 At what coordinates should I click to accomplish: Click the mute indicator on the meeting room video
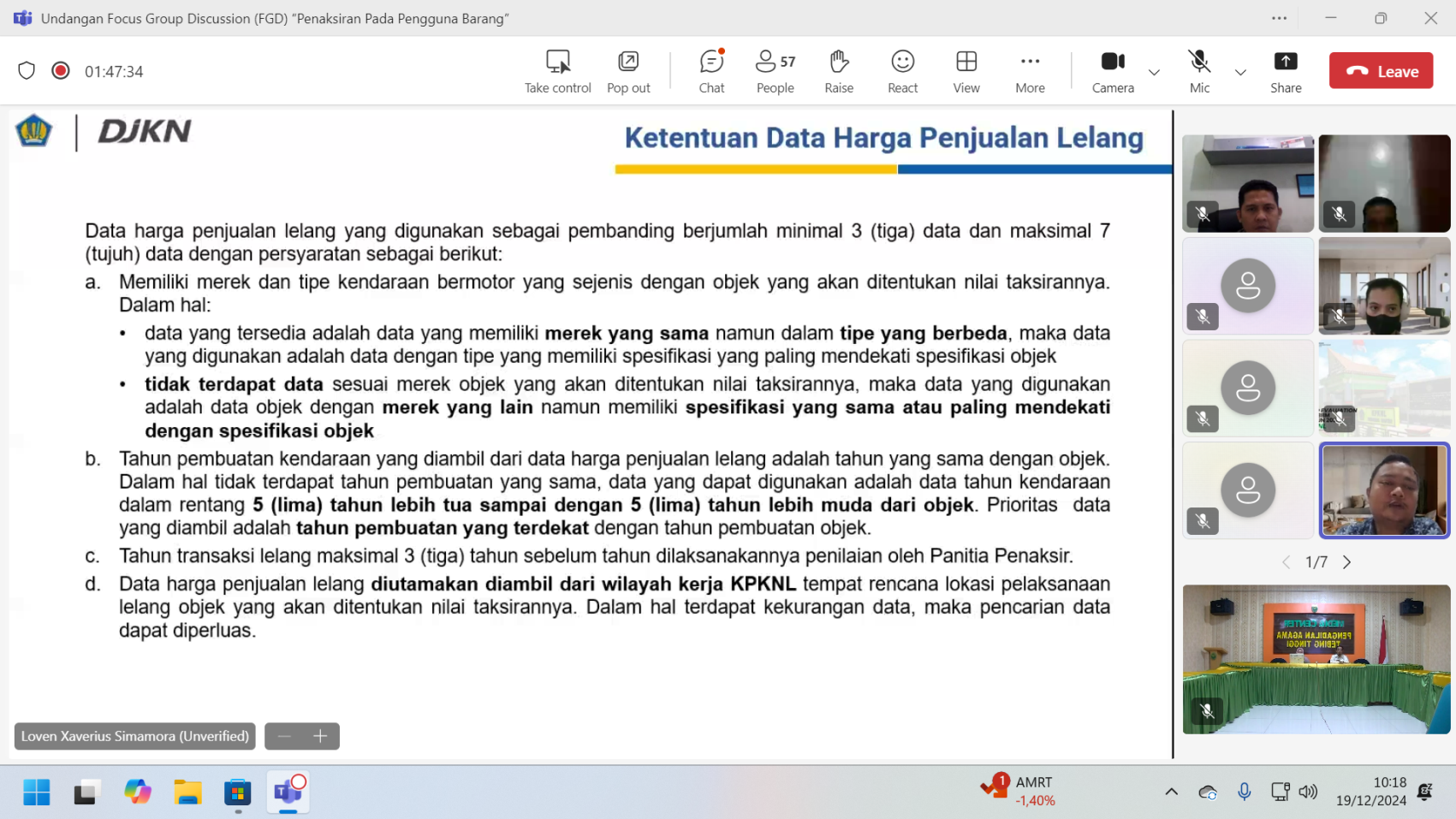tap(1208, 709)
